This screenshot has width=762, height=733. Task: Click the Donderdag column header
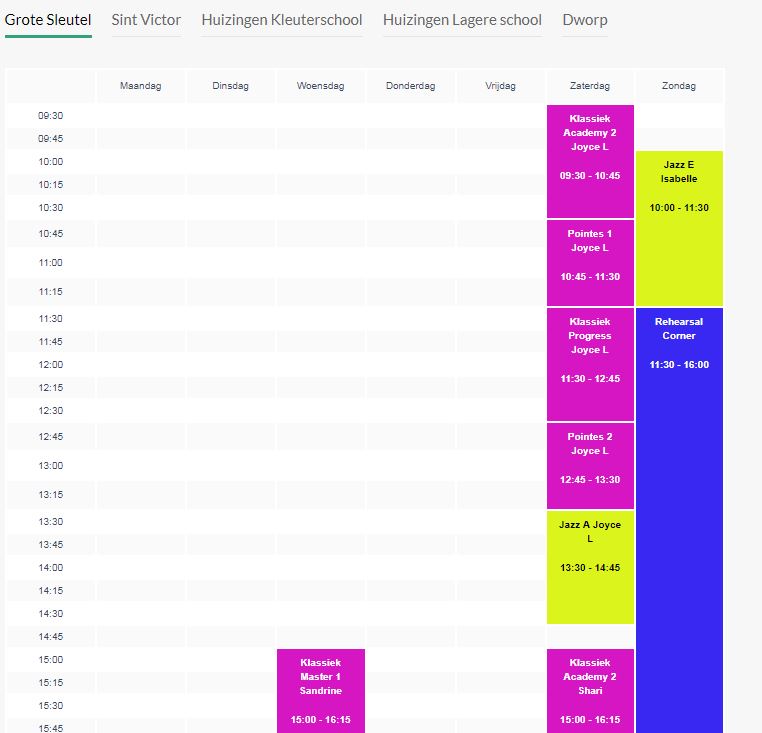coord(411,86)
